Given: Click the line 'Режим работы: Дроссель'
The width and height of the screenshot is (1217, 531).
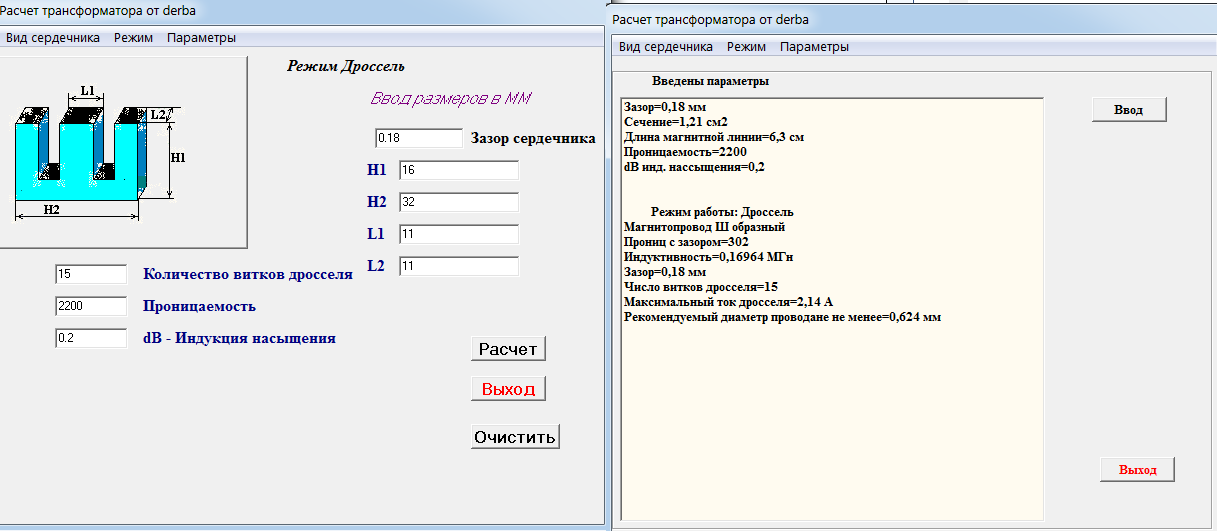Looking at the screenshot, I should click(x=722, y=212).
